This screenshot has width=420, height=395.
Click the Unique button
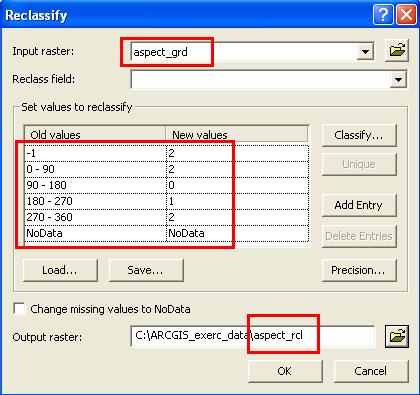tap(359, 164)
